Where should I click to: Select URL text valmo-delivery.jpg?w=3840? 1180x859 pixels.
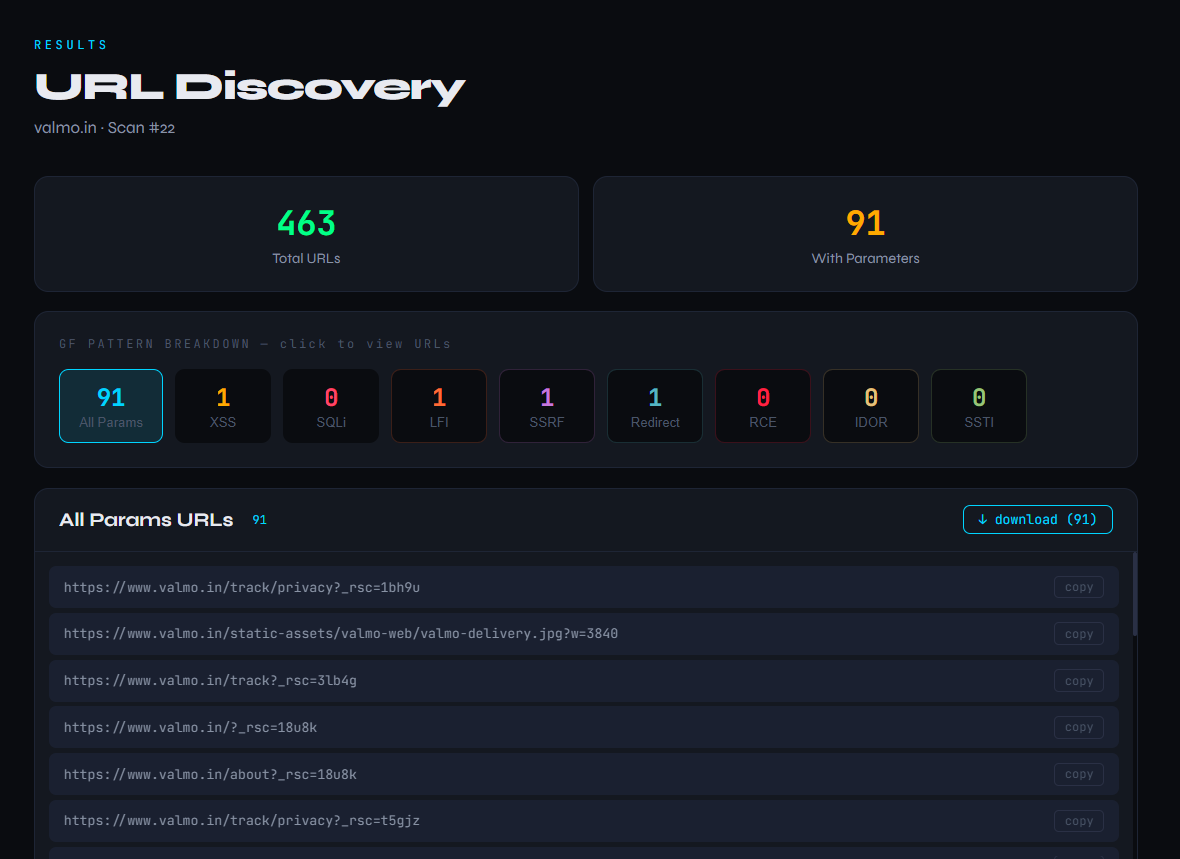click(x=341, y=634)
